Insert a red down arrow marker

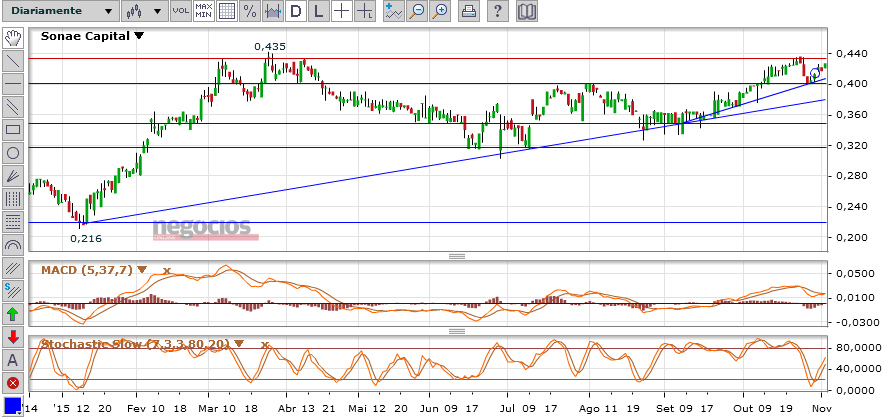click(12, 337)
